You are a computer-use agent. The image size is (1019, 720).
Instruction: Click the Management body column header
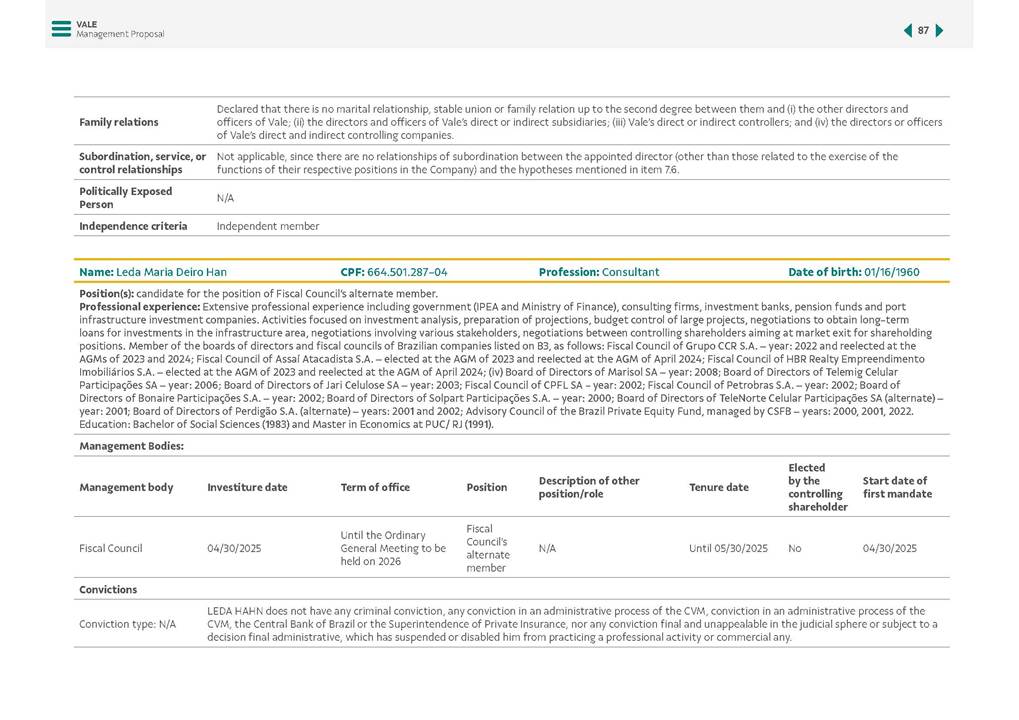click(x=126, y=488)
